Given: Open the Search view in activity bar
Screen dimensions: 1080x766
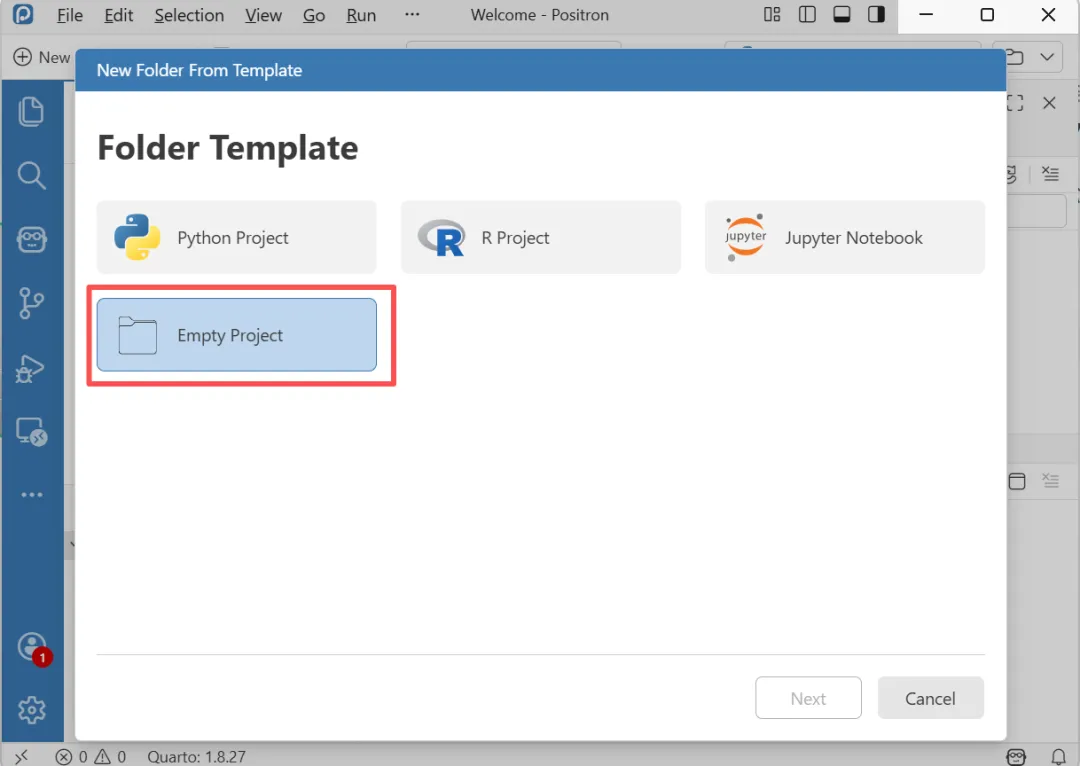Looking at the screenshot, I should pyautogui.click(x=31, y=176).
